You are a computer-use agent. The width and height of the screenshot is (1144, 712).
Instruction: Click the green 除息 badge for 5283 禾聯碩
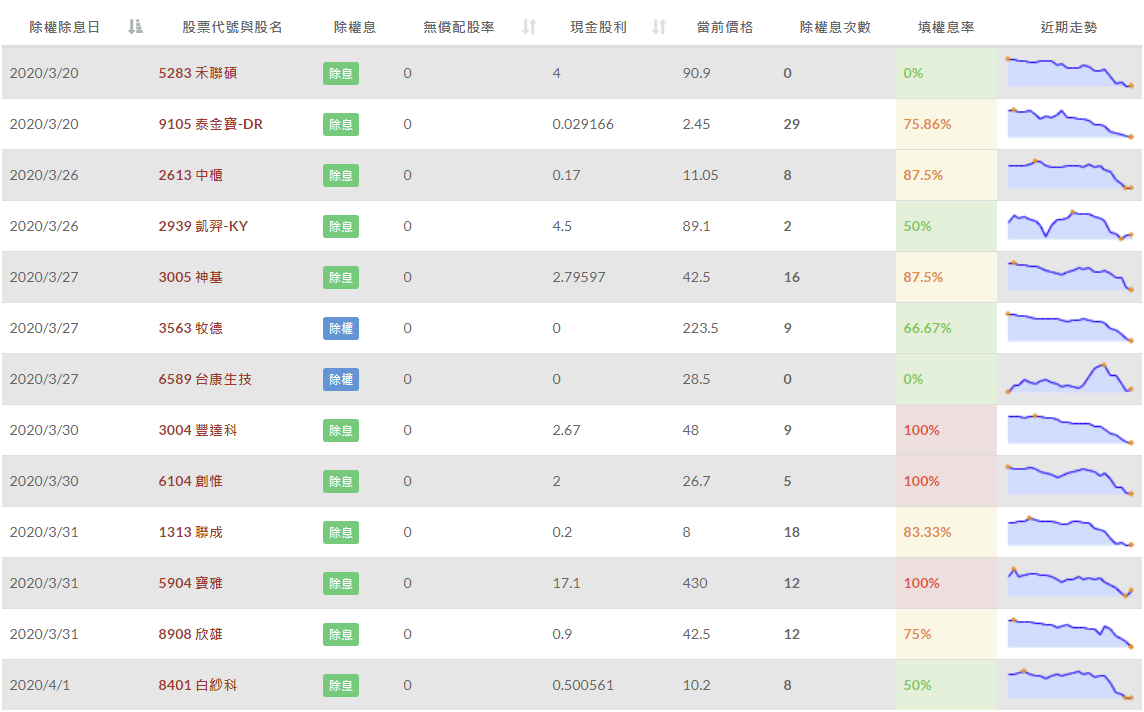341,74
